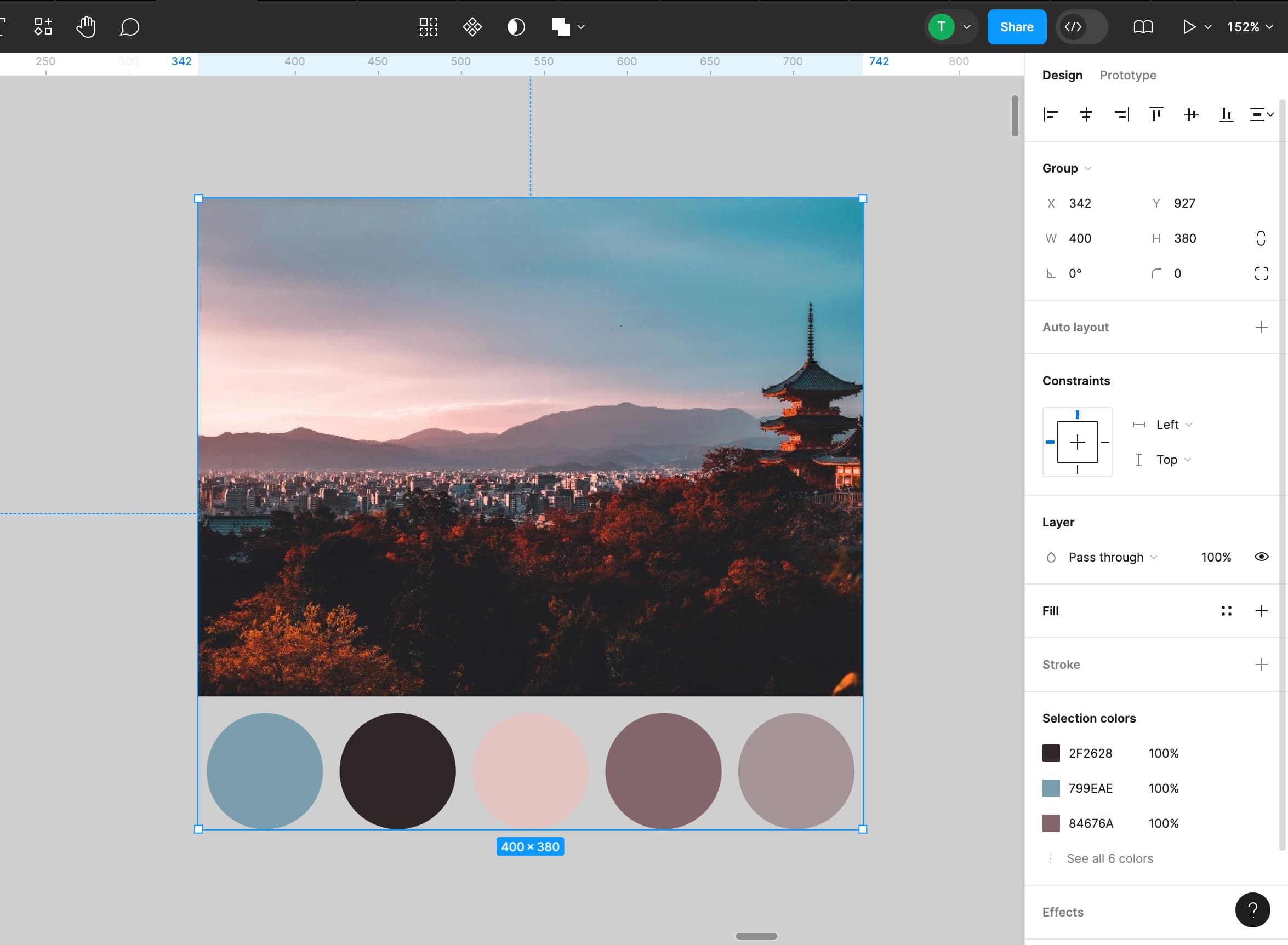The height and width of the screenshot is (945, 1288).
Task: Switch to the Prototype tab
Action: [x=1128, y=75]
